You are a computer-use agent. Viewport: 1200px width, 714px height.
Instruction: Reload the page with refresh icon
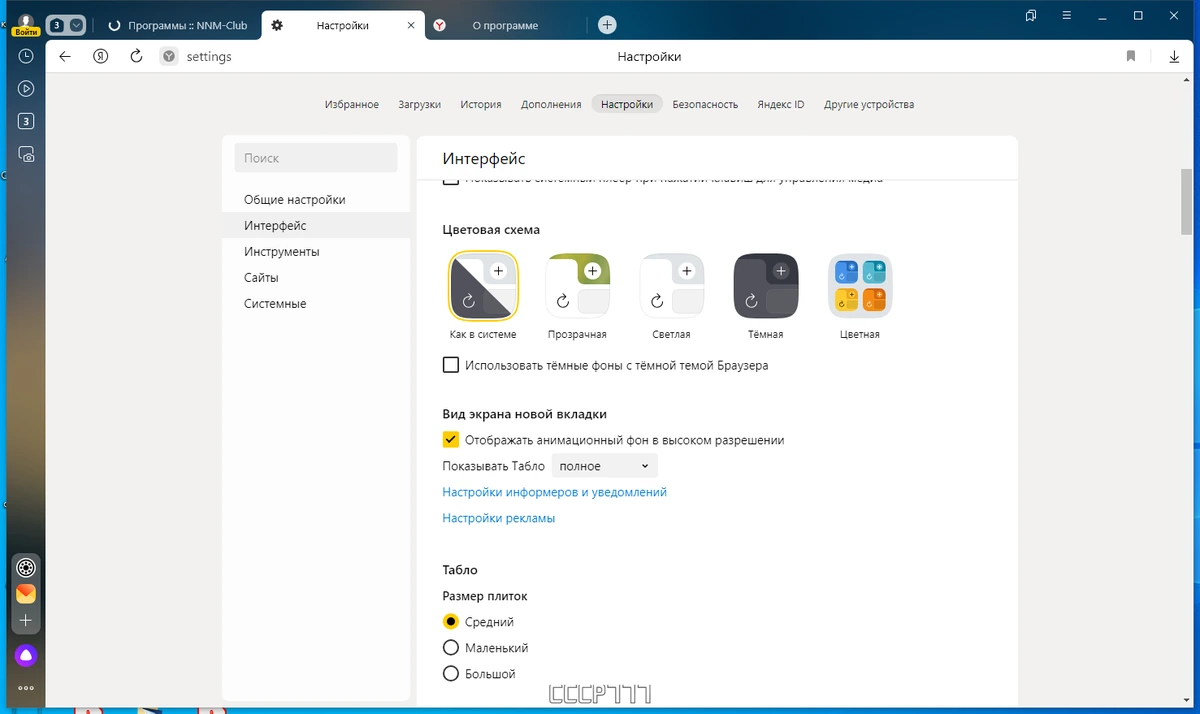click(x=137, y=57)
